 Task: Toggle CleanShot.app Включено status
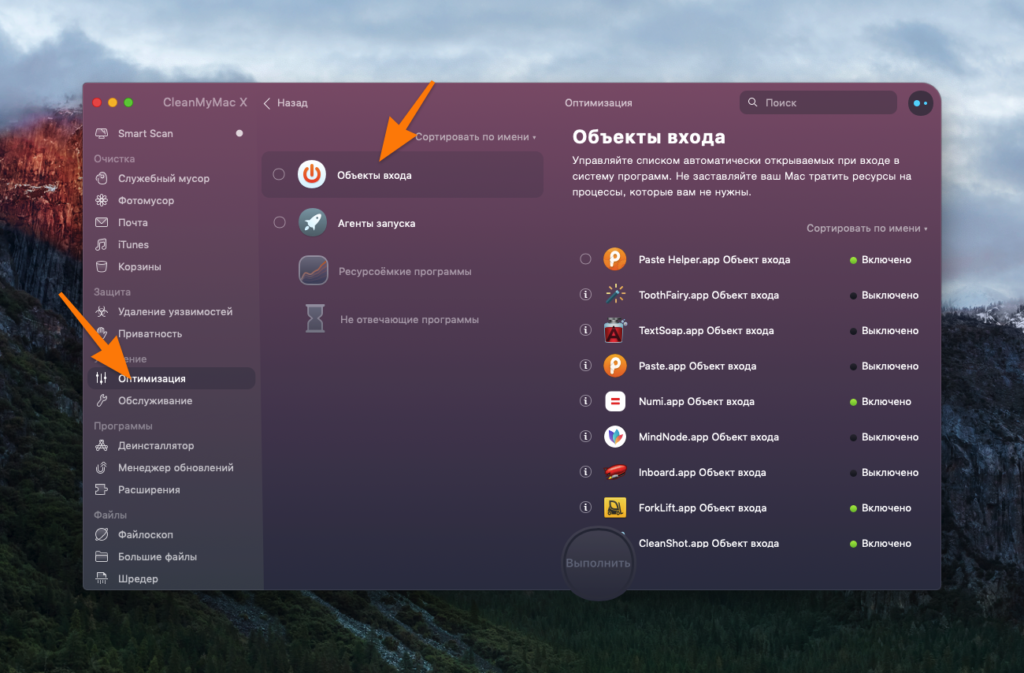(x=880, y=543)
